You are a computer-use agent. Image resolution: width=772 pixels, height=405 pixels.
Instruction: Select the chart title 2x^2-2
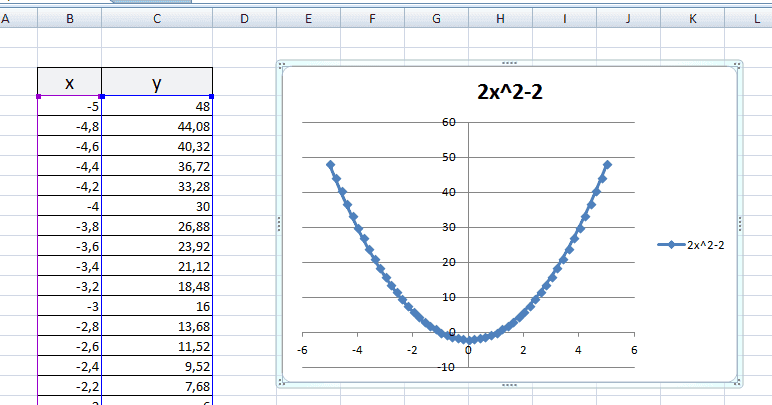coord(510,93)
